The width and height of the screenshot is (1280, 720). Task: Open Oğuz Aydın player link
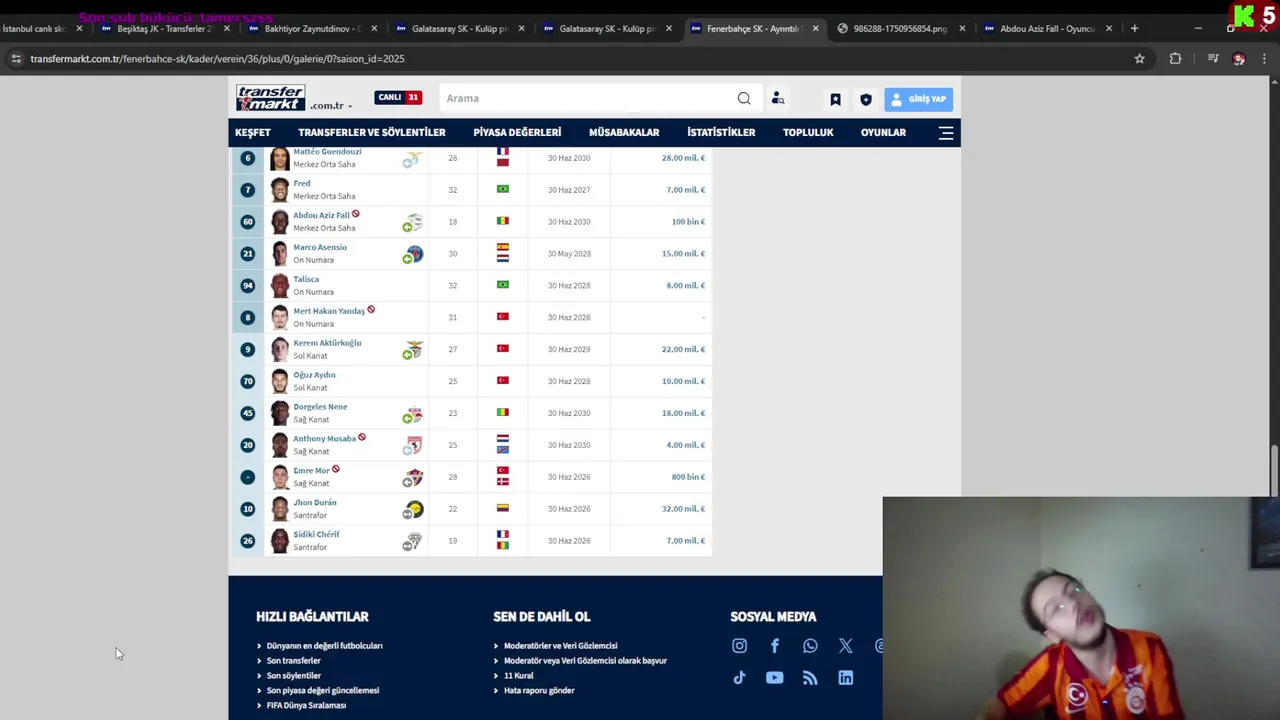[x=314, y=375]
